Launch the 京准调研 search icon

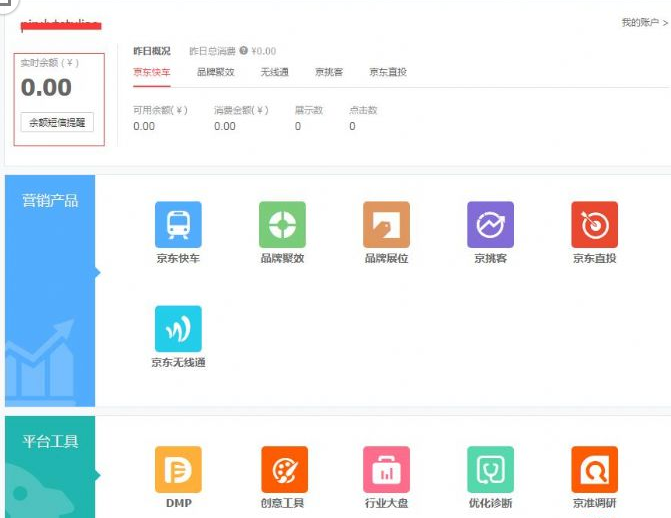click(594, 470)
